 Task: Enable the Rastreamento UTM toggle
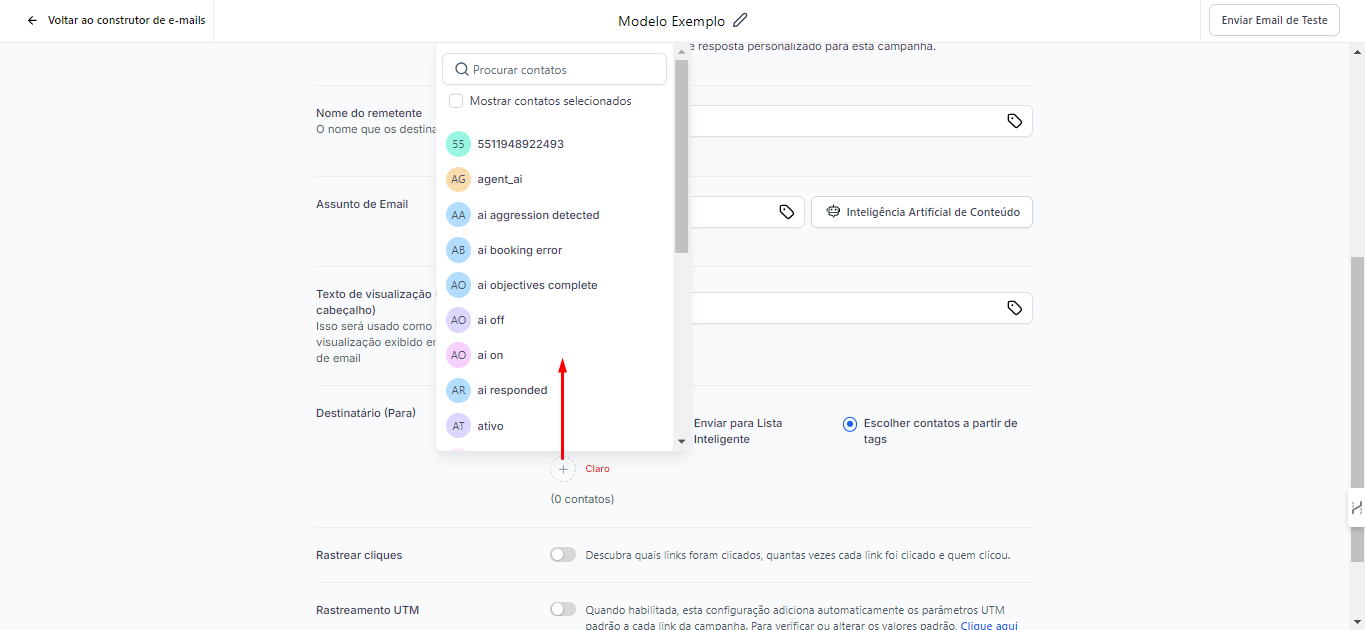click(563, 609)
